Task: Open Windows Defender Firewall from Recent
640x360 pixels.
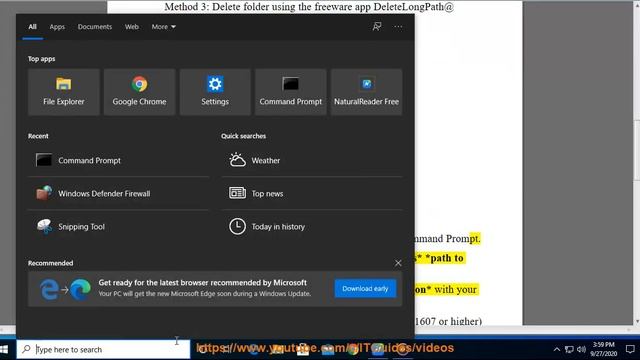Action: (118, 193)
